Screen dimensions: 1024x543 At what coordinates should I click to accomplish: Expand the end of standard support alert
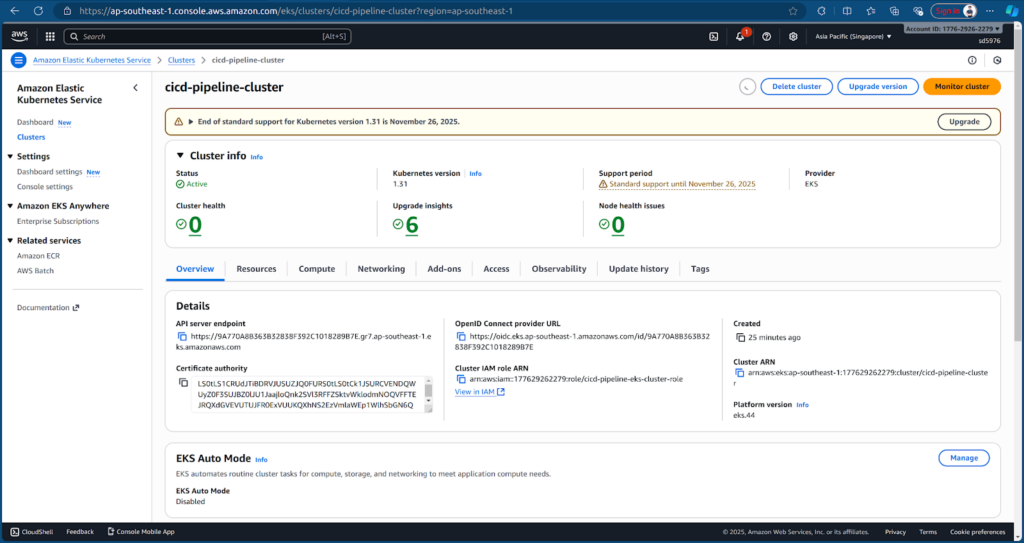coord(191,122)
